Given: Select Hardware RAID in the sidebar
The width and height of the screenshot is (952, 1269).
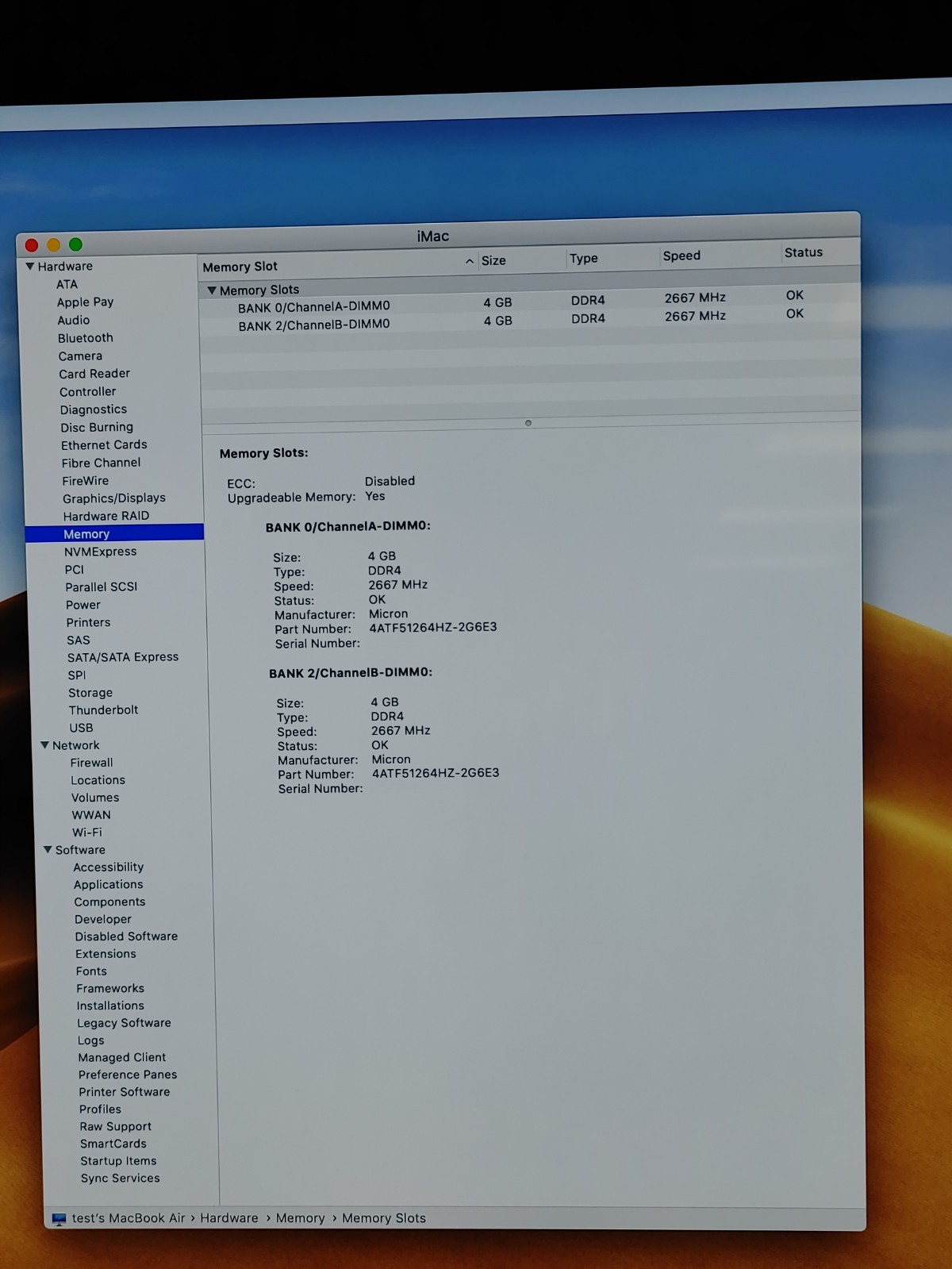Looking at the screenshot, I should (x=106, y=516).
